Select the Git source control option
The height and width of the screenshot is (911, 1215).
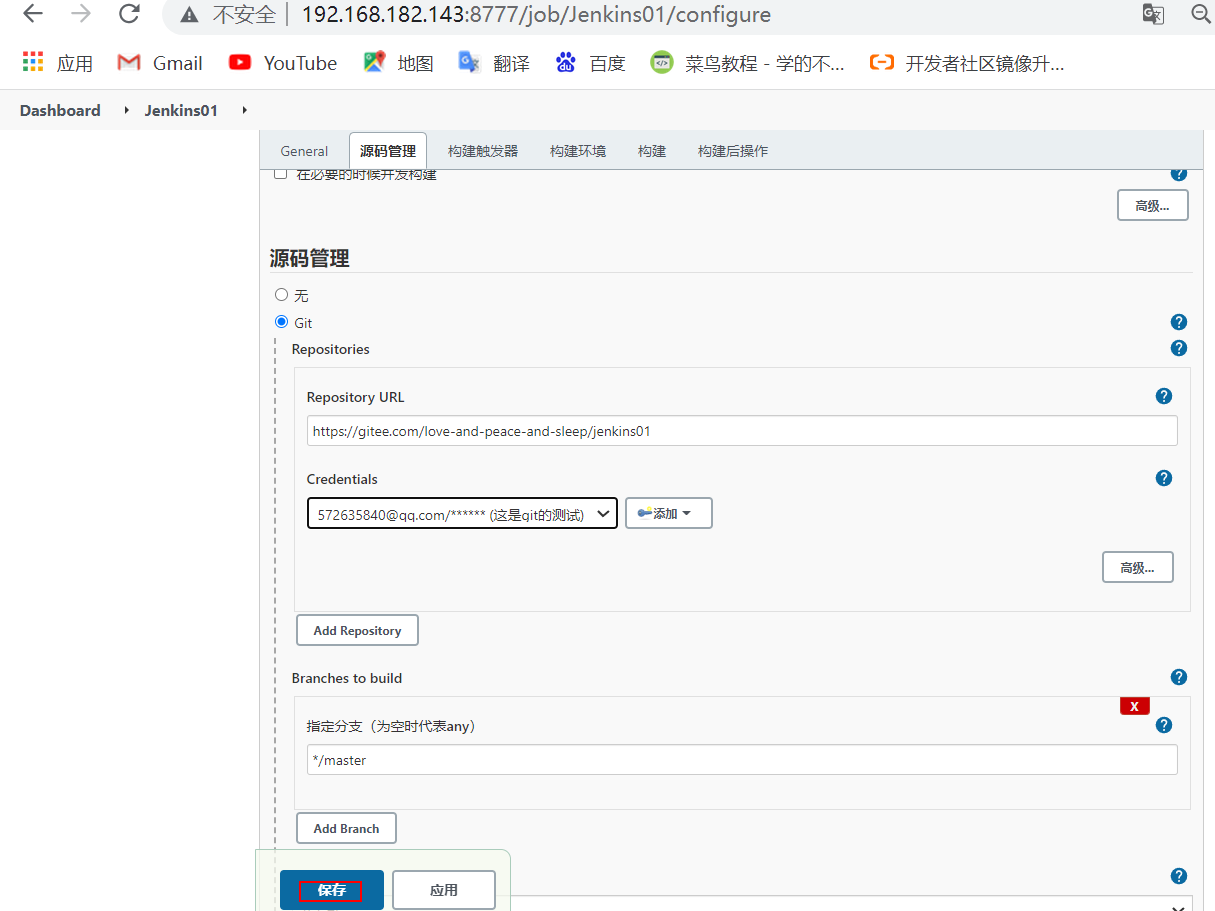(x=281, y=321)
